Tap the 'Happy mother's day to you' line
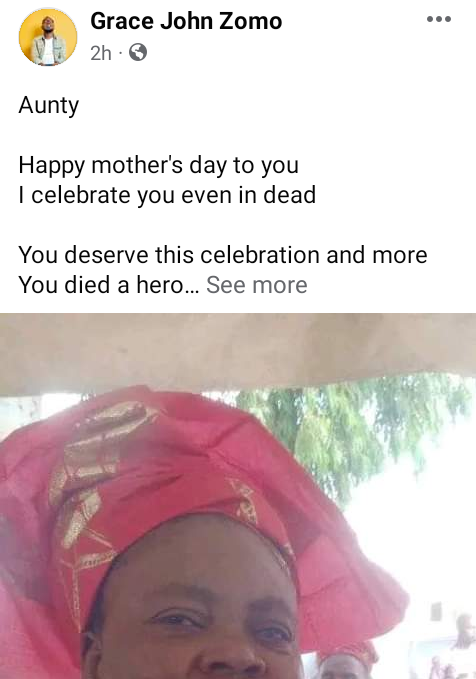The width and height of the screenshot is (476, 679). (x=159, y=165)
